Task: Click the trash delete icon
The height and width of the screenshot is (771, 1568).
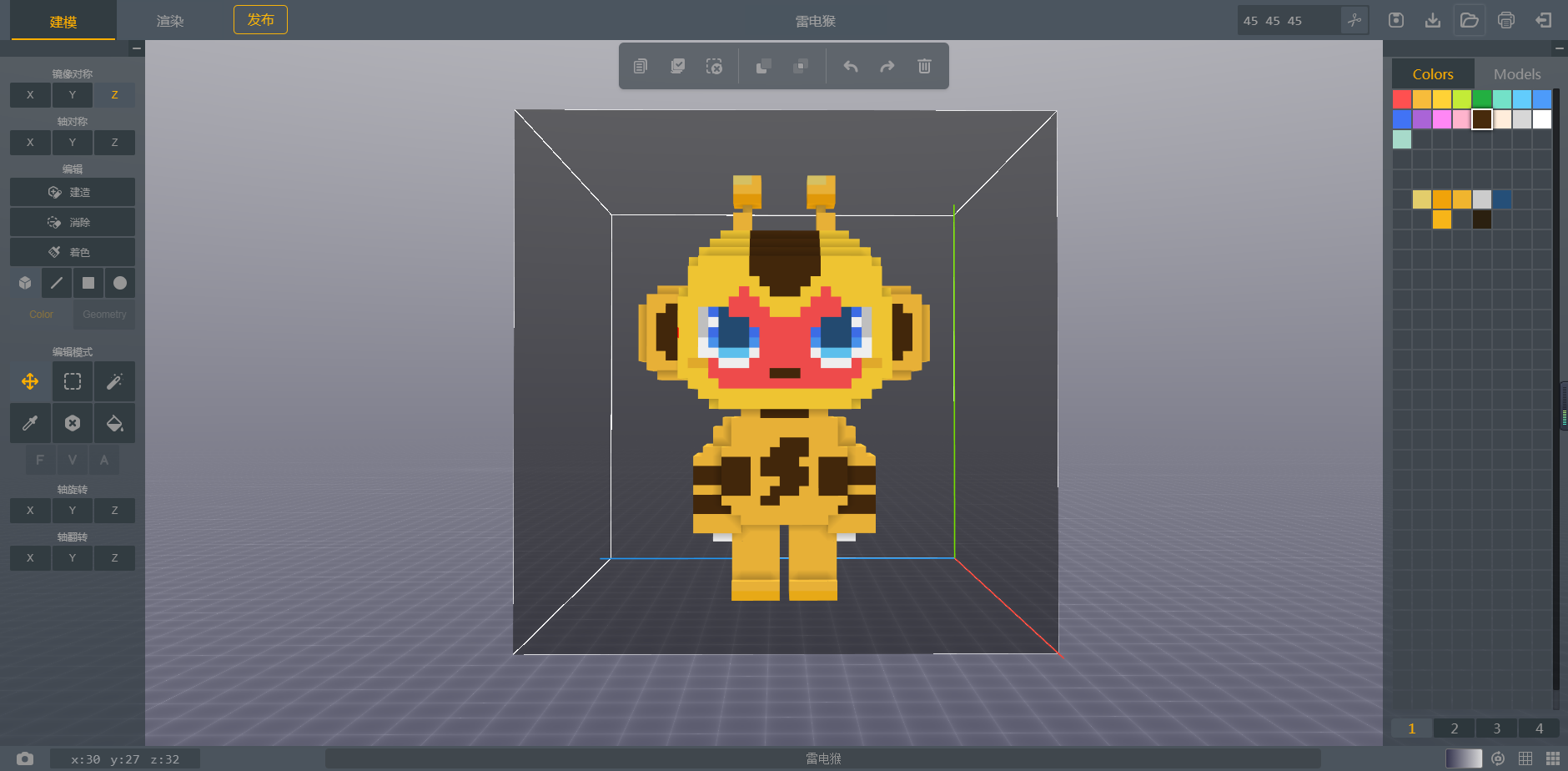Action: (924, 66)
